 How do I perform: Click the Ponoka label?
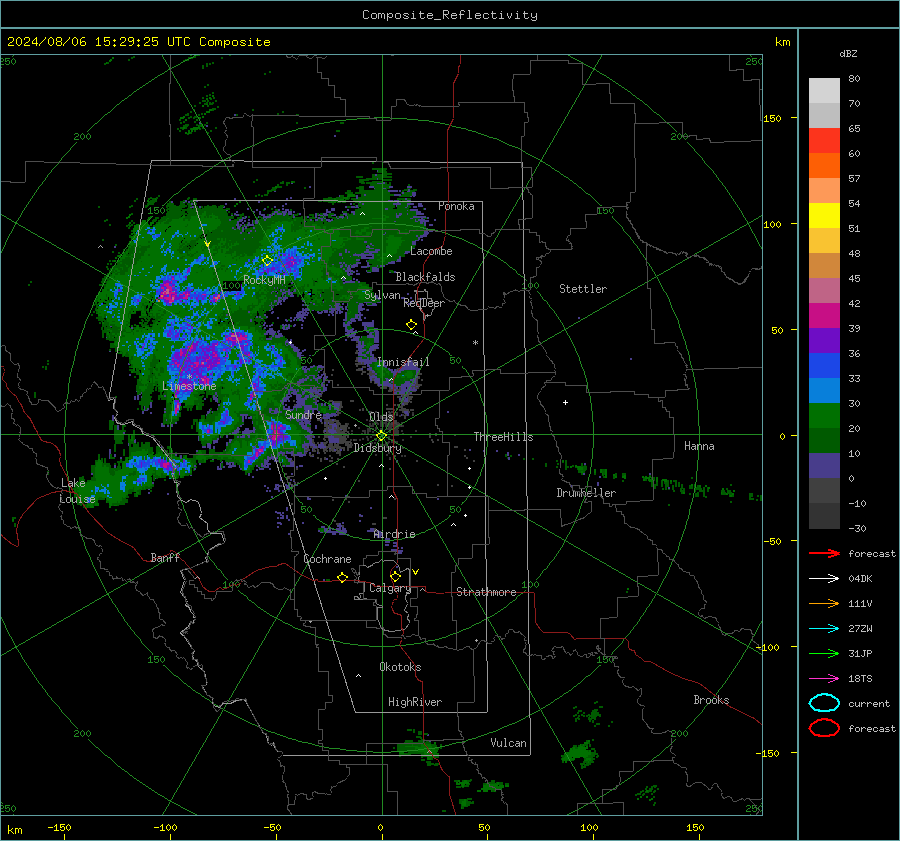tap(456, 207)
